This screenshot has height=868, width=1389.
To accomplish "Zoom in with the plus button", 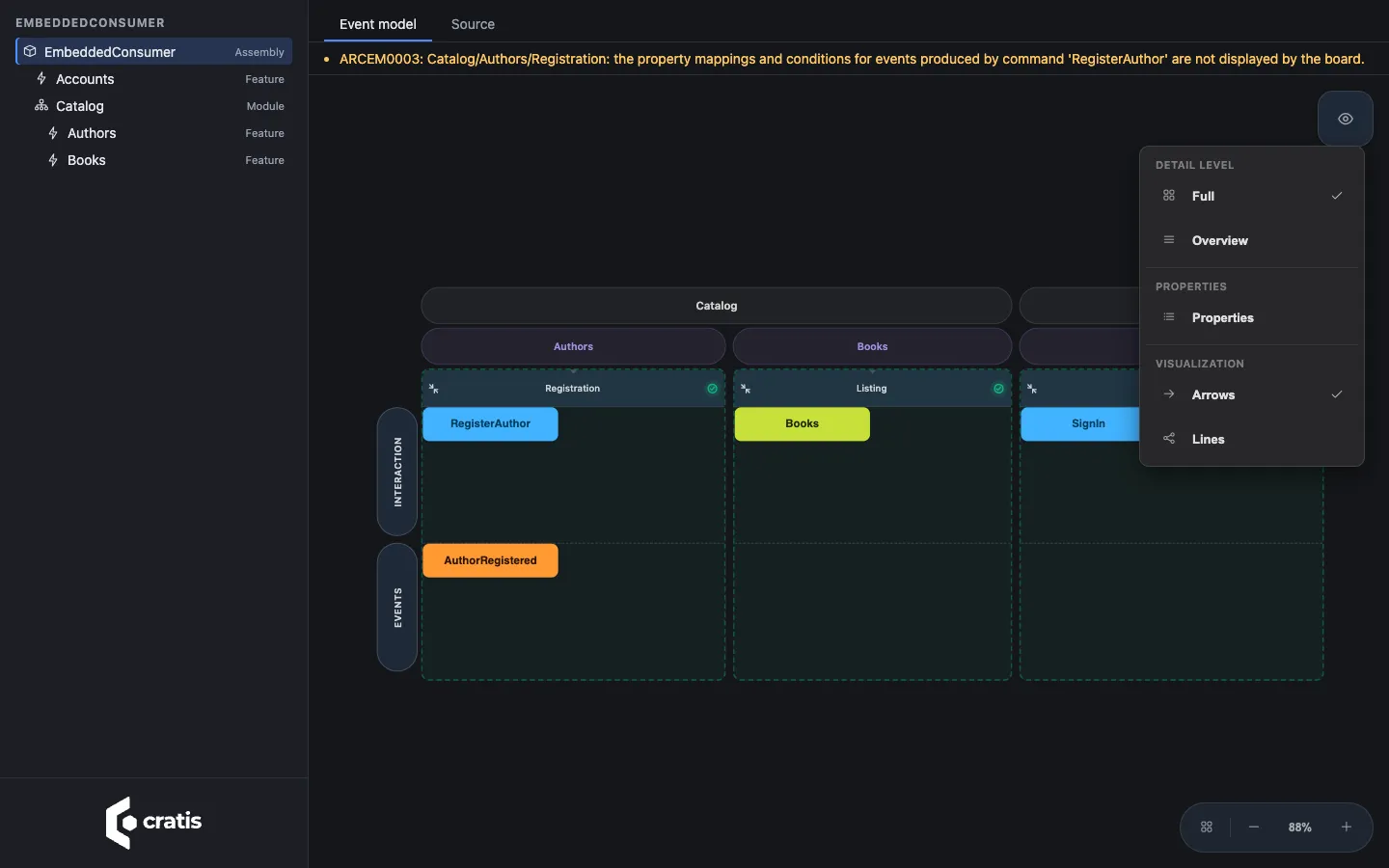I will (x=1347, y=827).
